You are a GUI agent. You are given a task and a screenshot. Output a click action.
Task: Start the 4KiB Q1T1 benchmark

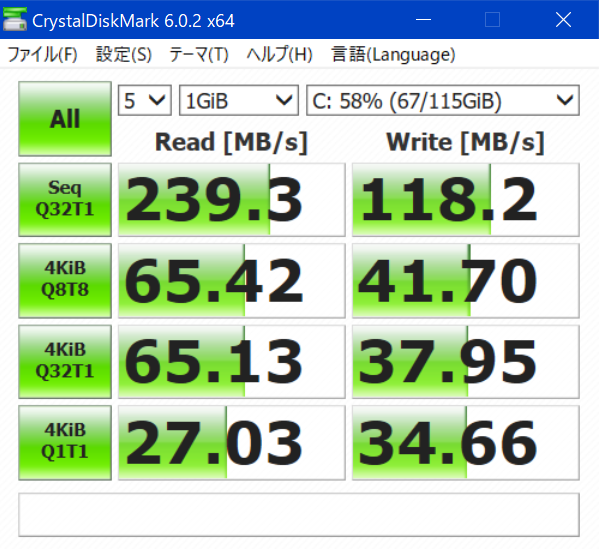[65, 442]
